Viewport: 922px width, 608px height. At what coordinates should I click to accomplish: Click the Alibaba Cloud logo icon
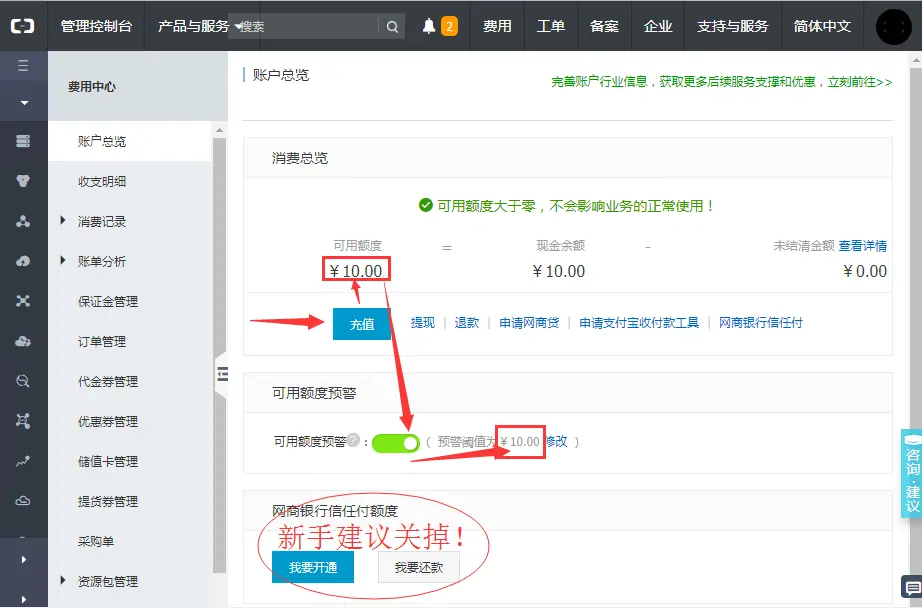(22, 26)
